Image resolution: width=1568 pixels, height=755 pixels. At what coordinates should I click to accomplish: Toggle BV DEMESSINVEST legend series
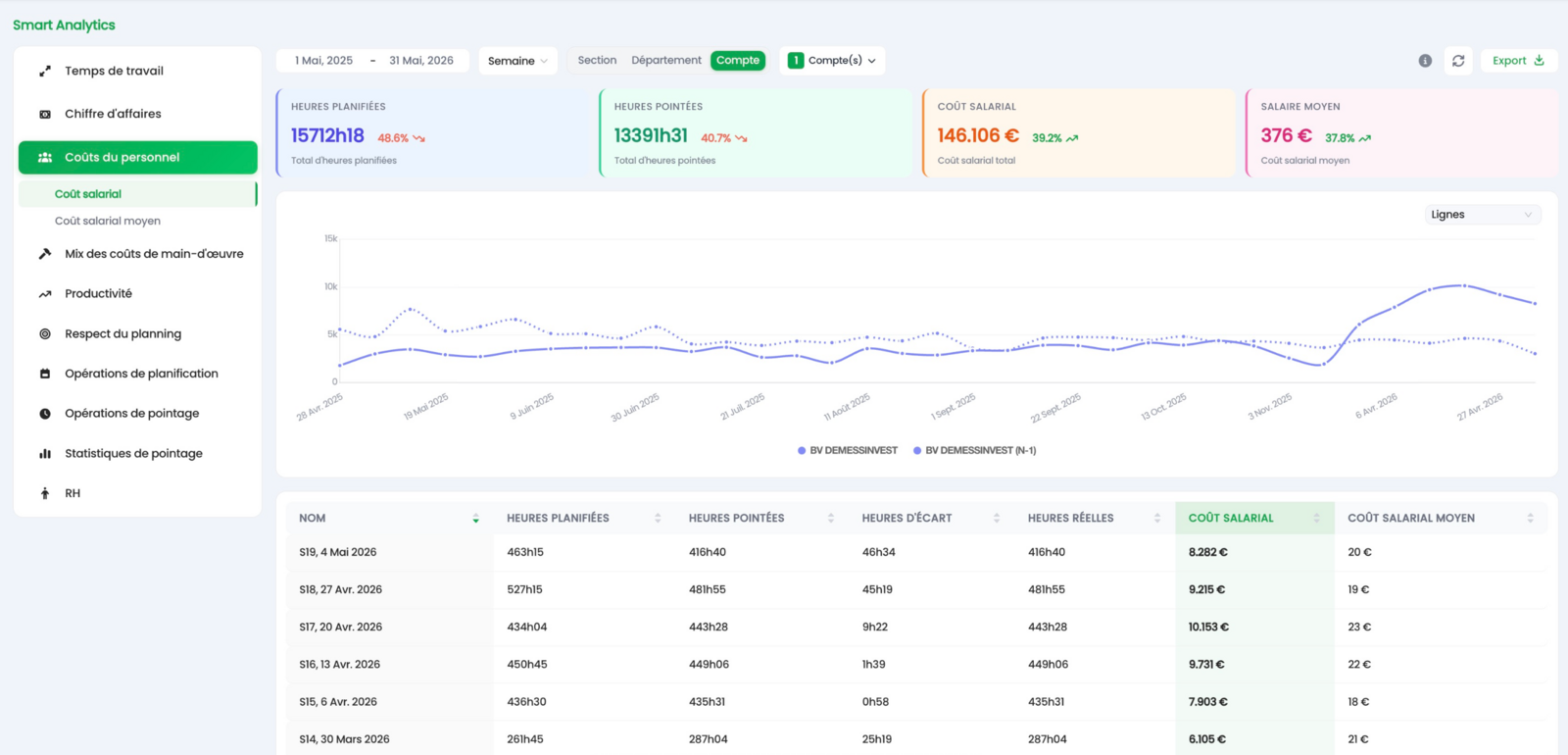coord(848,451)
